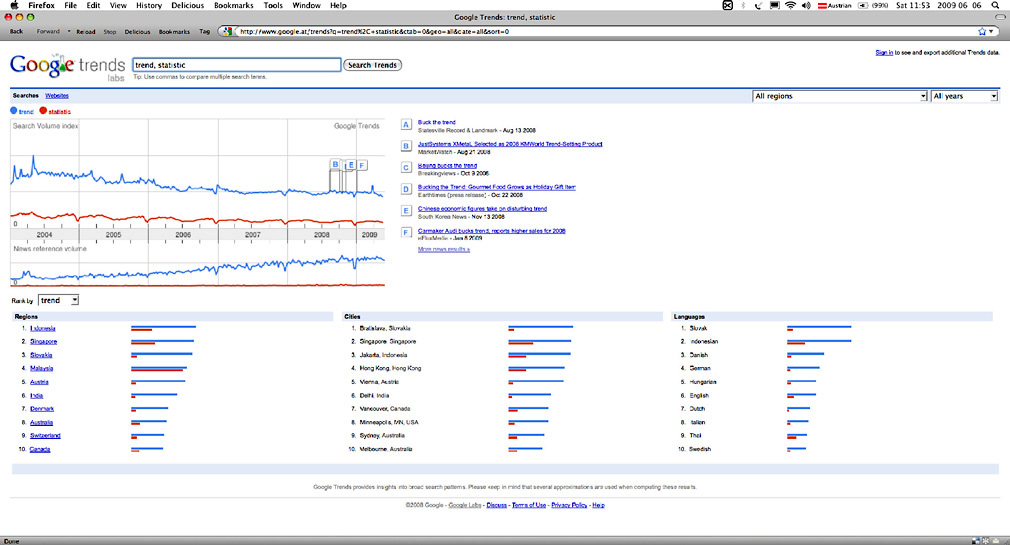This screenshot has width=1010, height=545.
Task: Open the More news results link
Action: (x=443, y=249)
